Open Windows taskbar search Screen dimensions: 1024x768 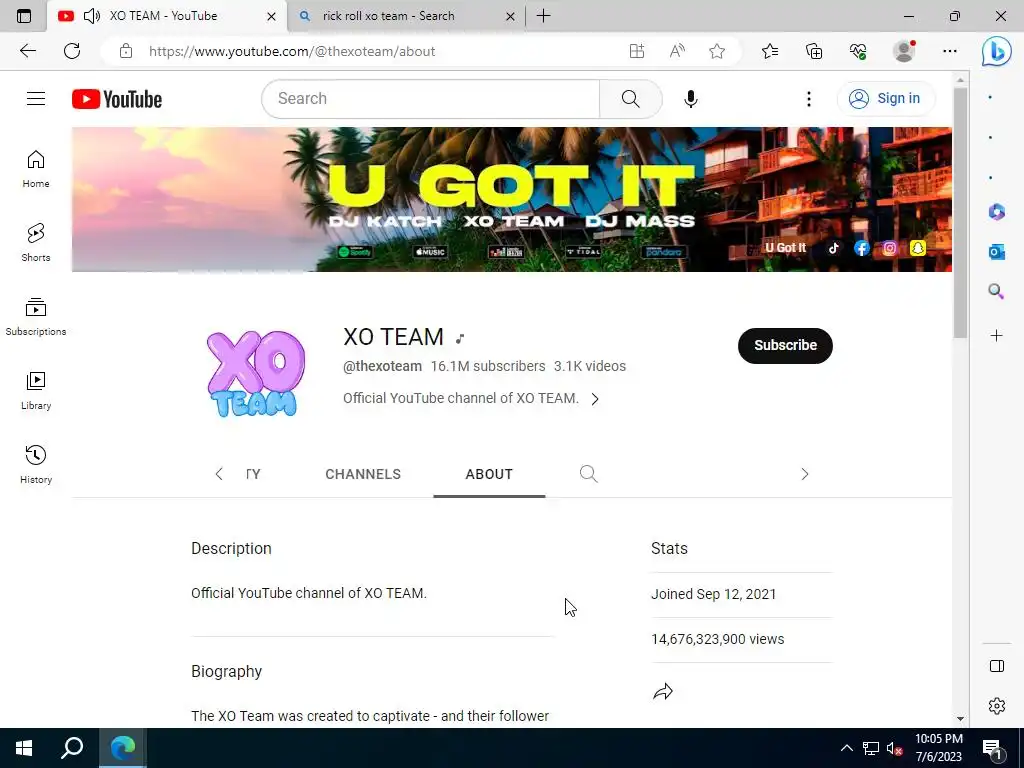coord(72,748)
